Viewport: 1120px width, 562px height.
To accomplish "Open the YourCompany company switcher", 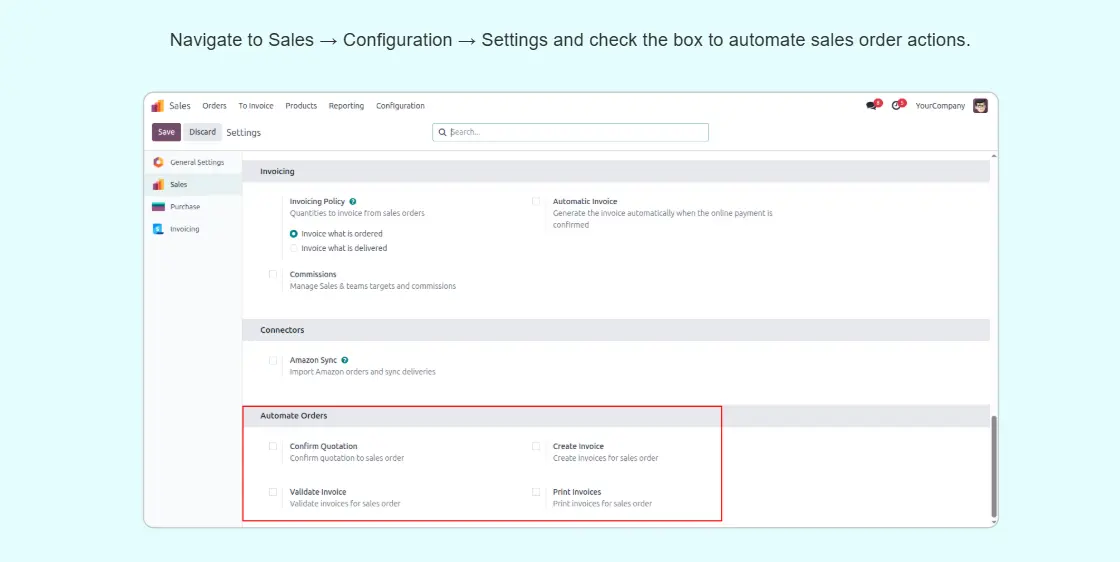I will click(940, 106).
